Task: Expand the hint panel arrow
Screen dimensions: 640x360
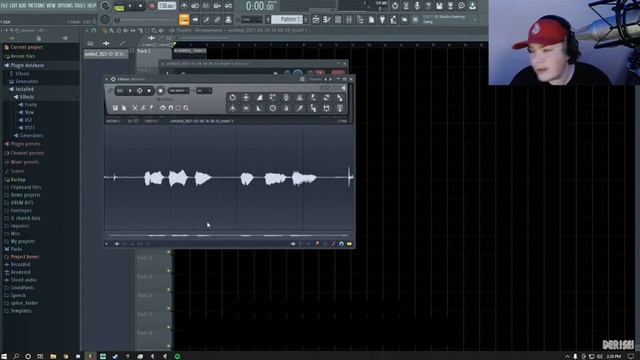Action: [x=475, y=19]
